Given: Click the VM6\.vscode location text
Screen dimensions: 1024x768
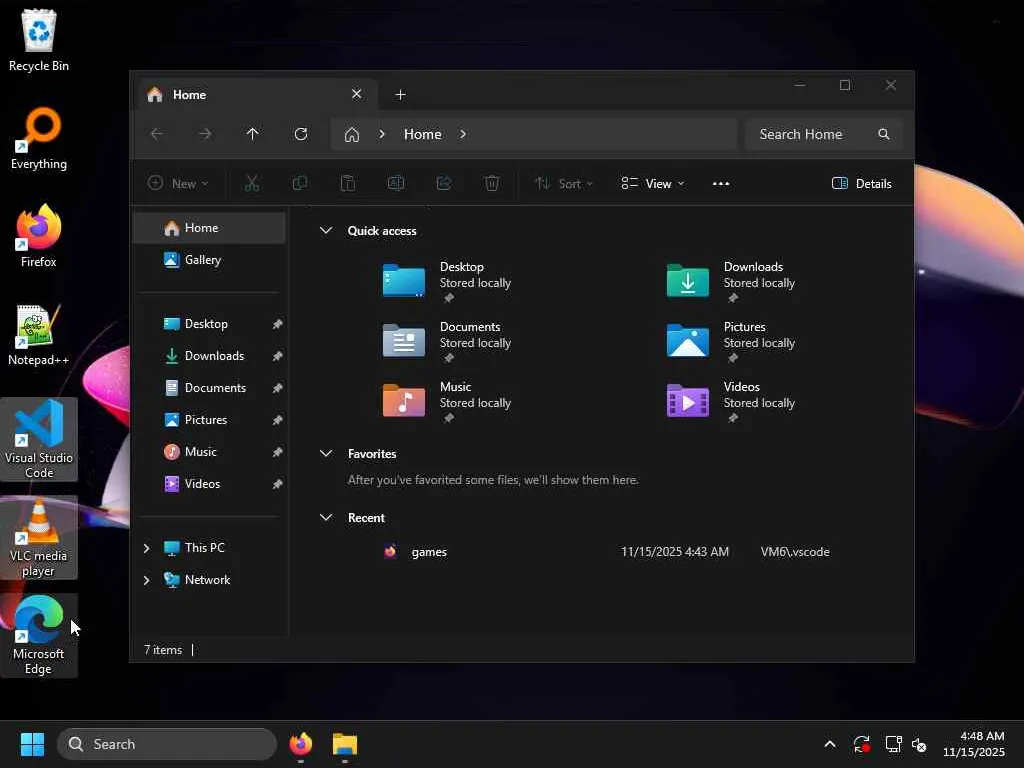Looking at the screenshot, I should point(795,552).
